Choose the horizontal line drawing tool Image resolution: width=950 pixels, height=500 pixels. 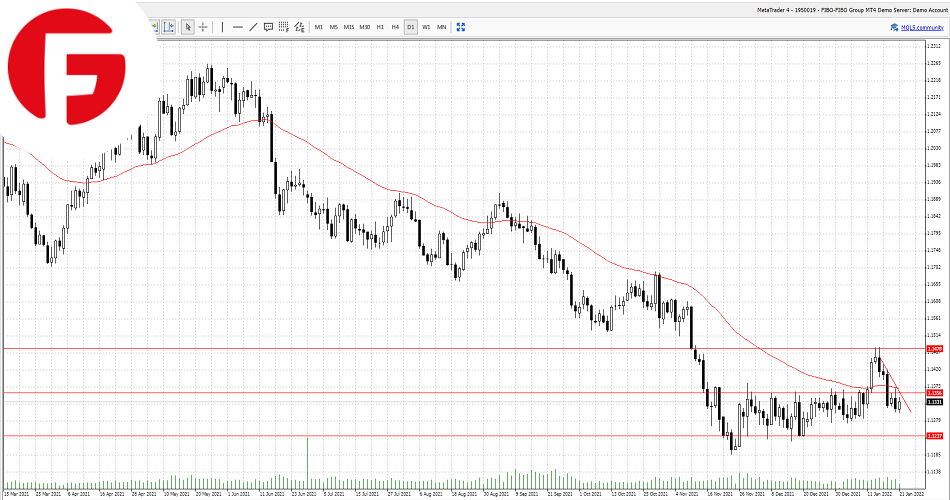pyautogui.click(x=237, y=27)
